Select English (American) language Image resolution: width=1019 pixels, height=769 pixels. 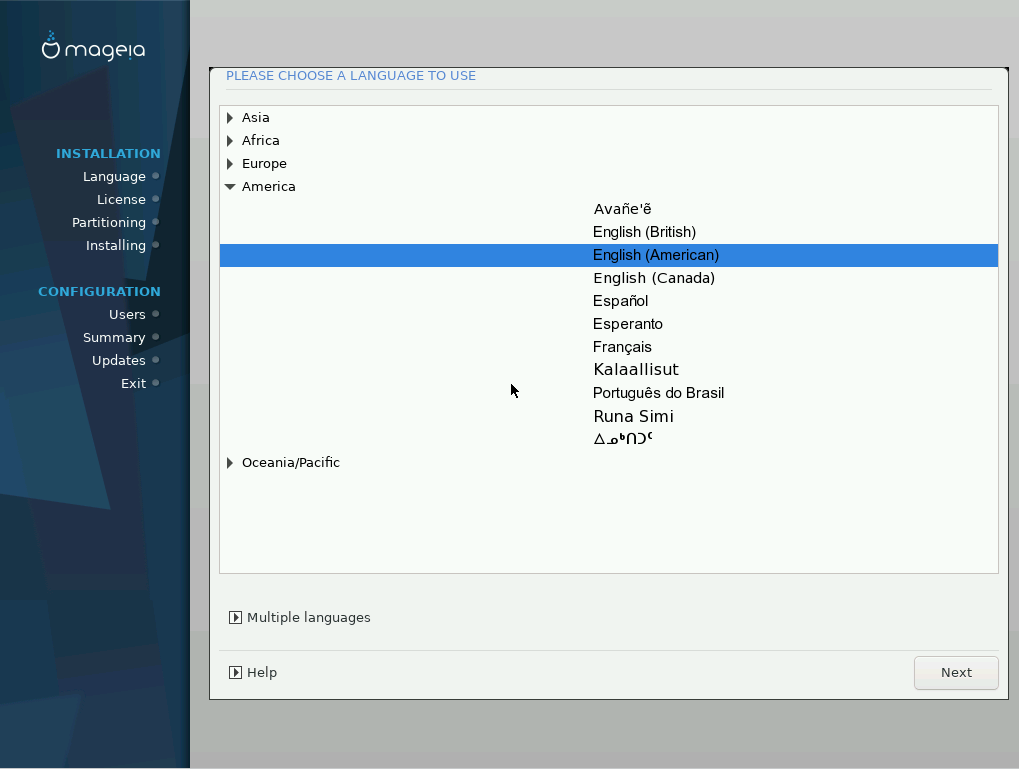pos(655,255)
